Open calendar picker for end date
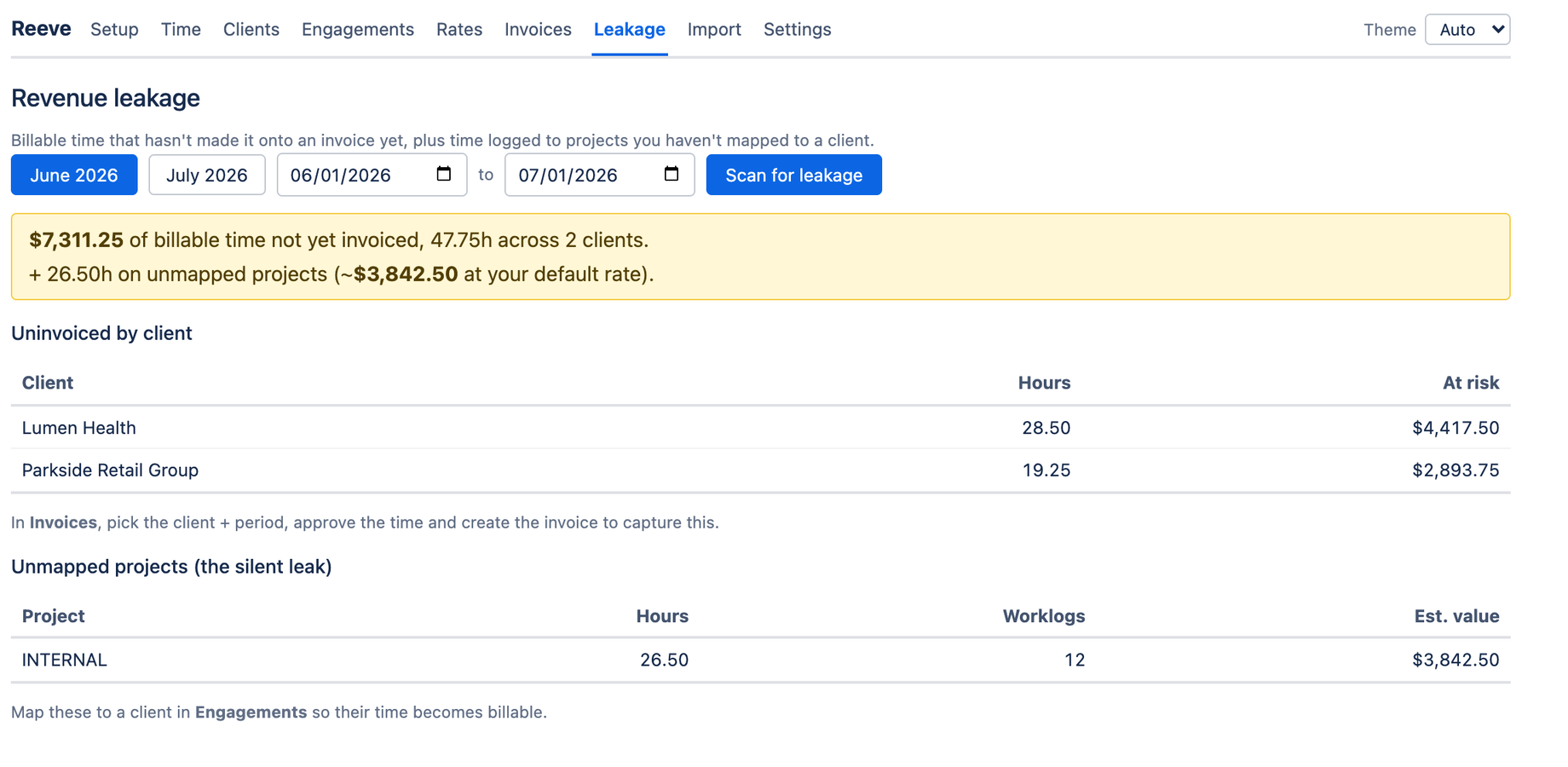This screenshot has height=767, width=1568. (x=672, y=174)
